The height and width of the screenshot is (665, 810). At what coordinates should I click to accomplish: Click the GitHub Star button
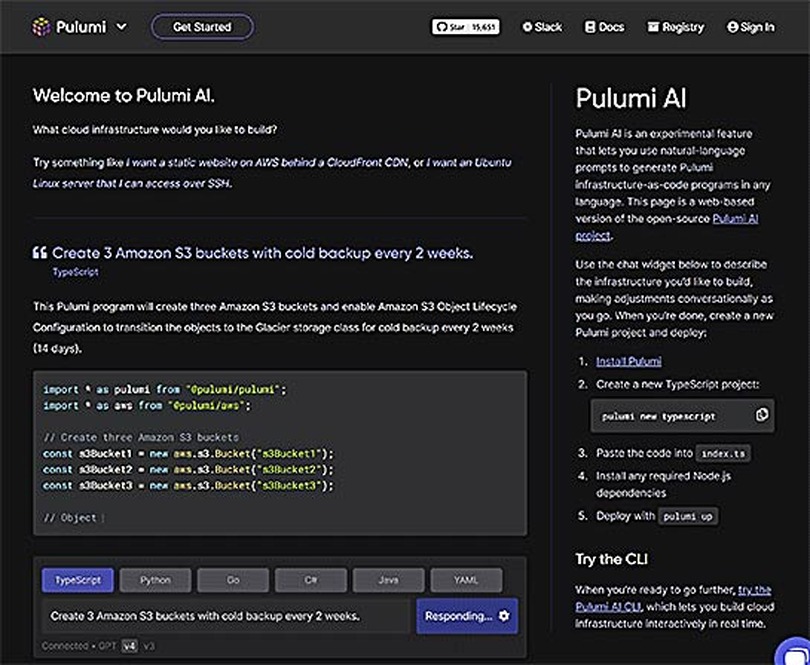coord(465,27)
